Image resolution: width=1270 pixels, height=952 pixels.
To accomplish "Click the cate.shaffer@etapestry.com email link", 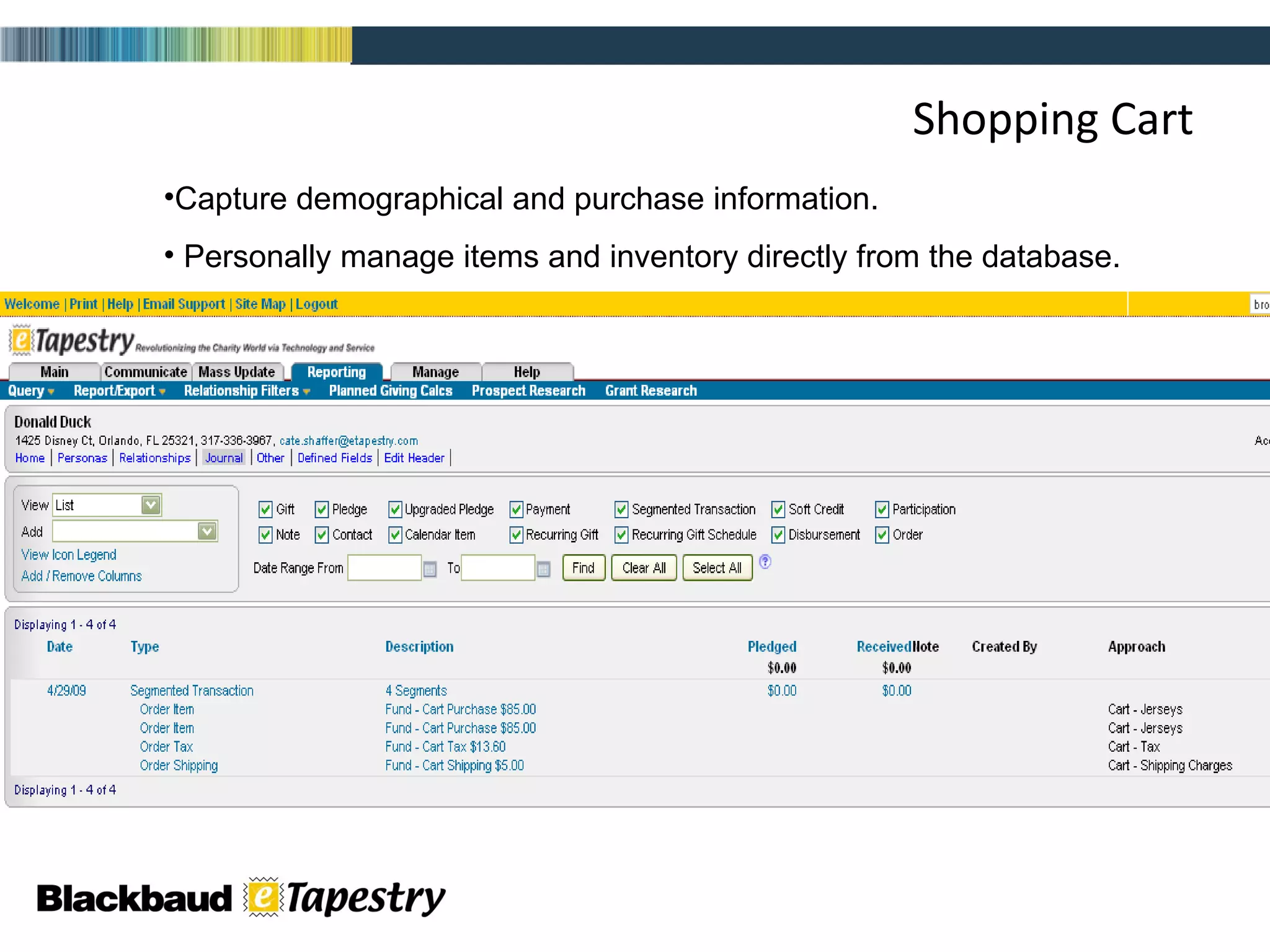I will pos(349,441).
